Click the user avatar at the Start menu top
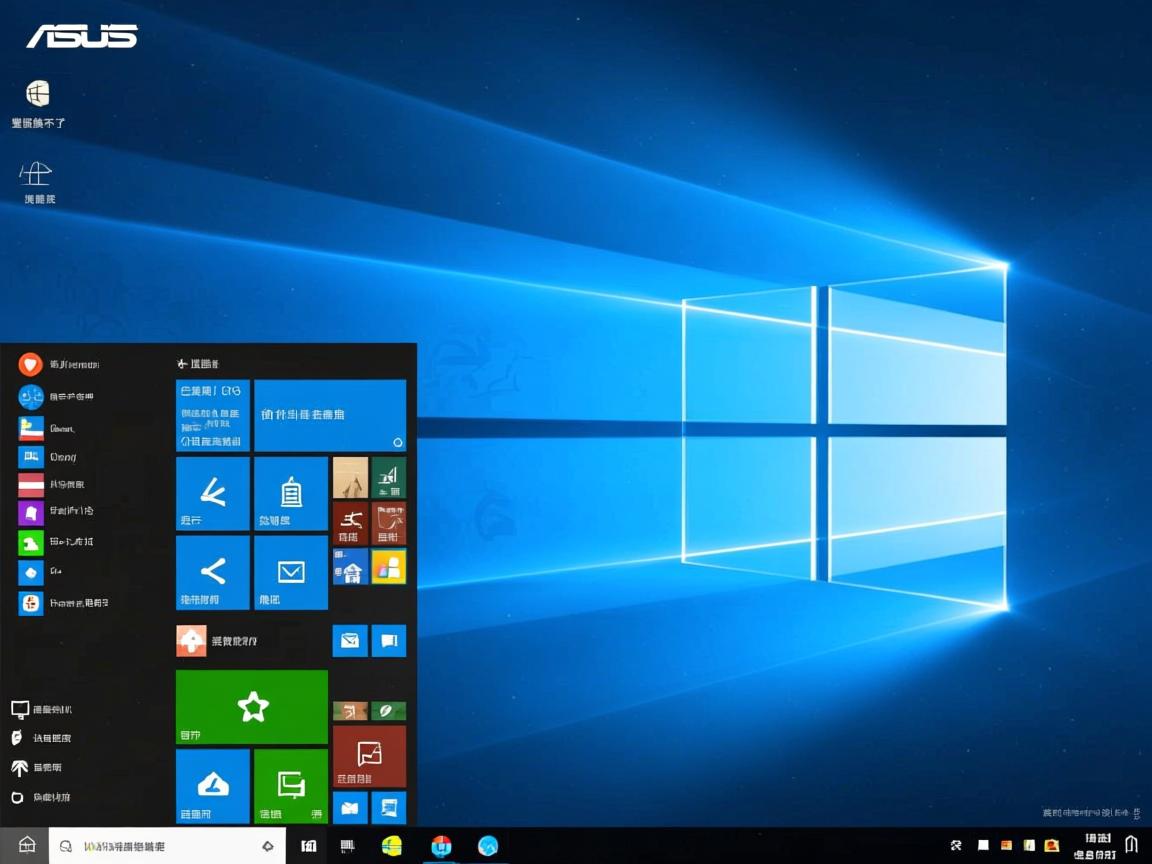Image resolution: width=1152 pixels, height=864 pixels. [x=30, y=364]
